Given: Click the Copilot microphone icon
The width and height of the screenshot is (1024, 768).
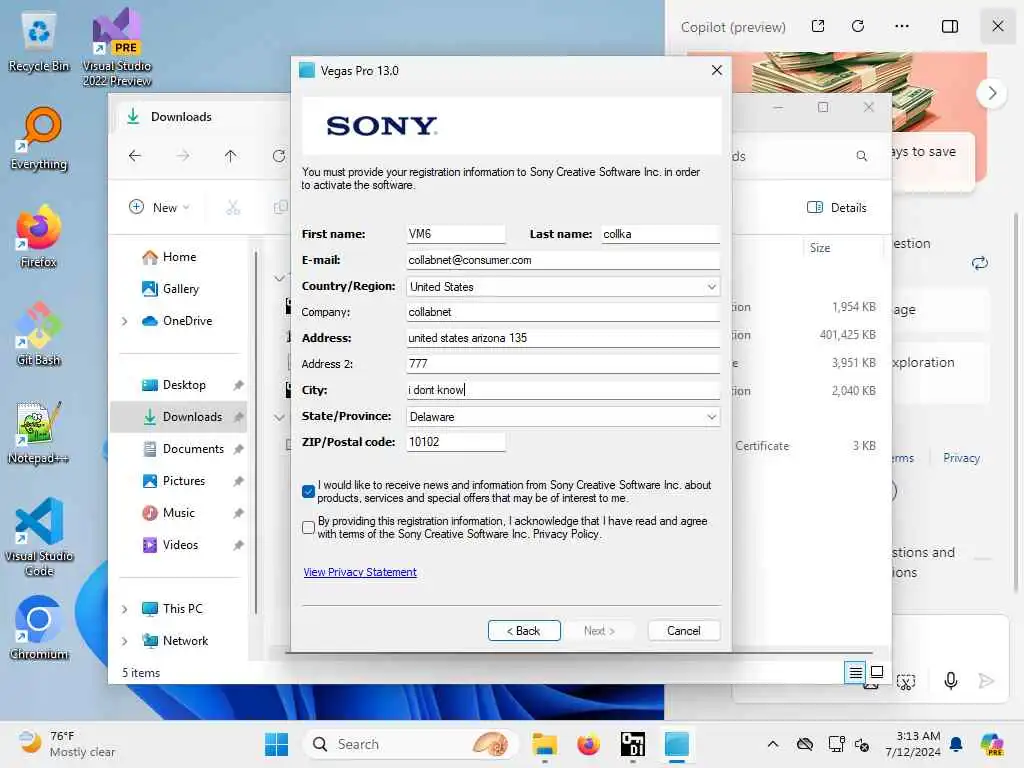Looking at the screenshot, I should [x=951, y=680].
